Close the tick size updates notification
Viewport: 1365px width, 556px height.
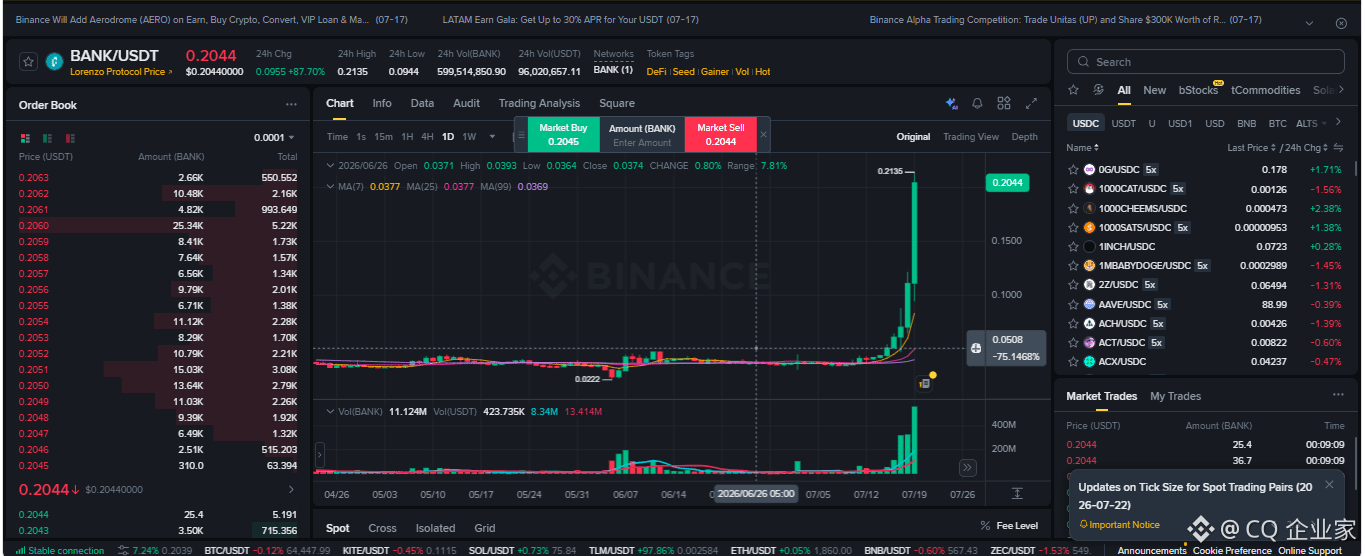[1329, 485]
